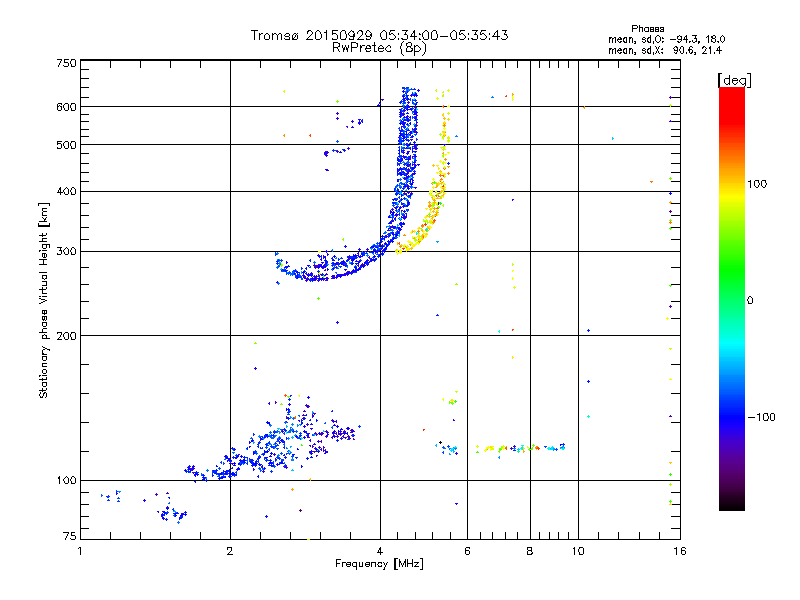Click the 'RwPretec (8p)' subtitle

[x=379, y=48]
